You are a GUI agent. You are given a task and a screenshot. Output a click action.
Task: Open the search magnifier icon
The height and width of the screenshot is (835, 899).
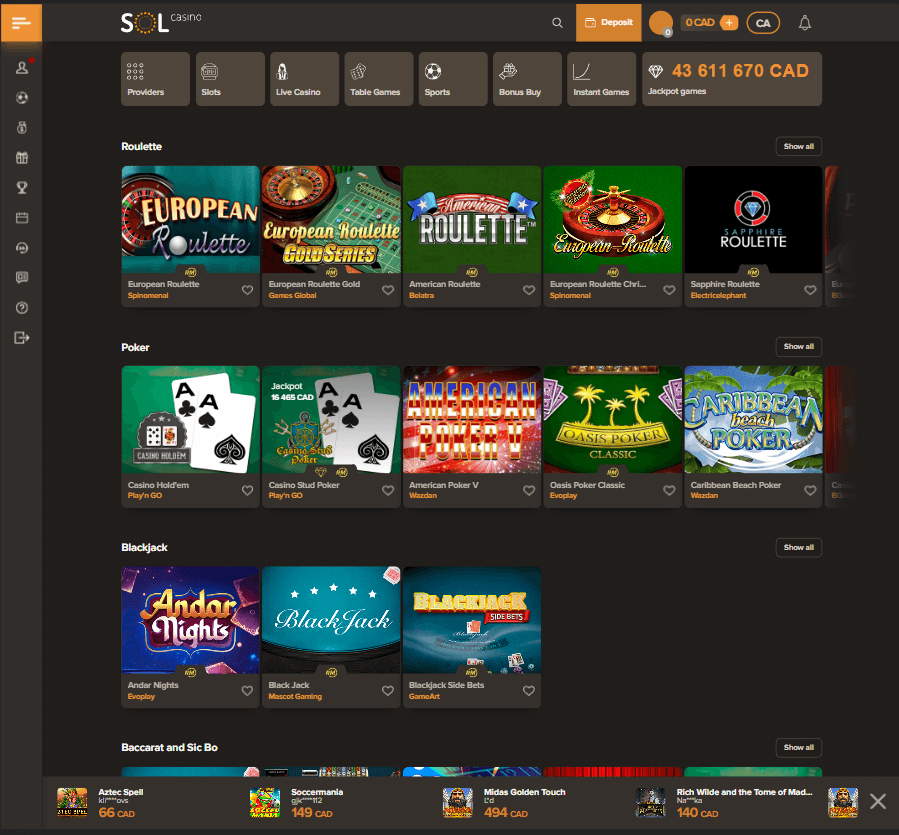click(x=557, y=23)
